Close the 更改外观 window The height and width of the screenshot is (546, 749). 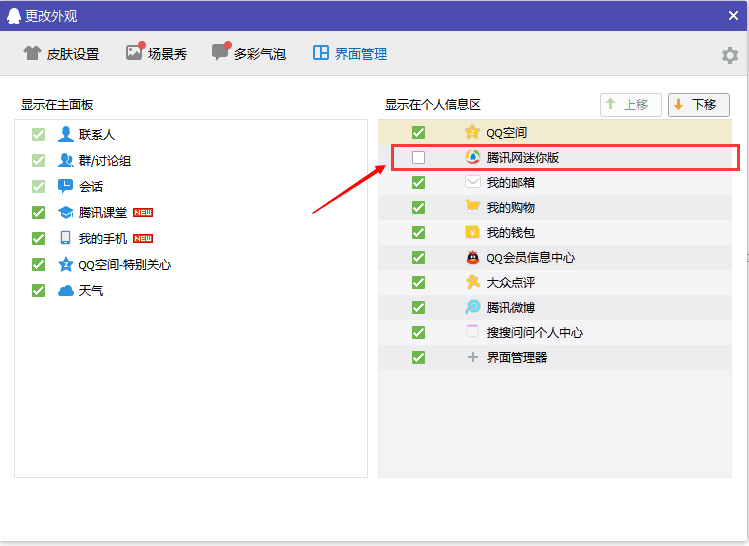click(x=734, y=16)
